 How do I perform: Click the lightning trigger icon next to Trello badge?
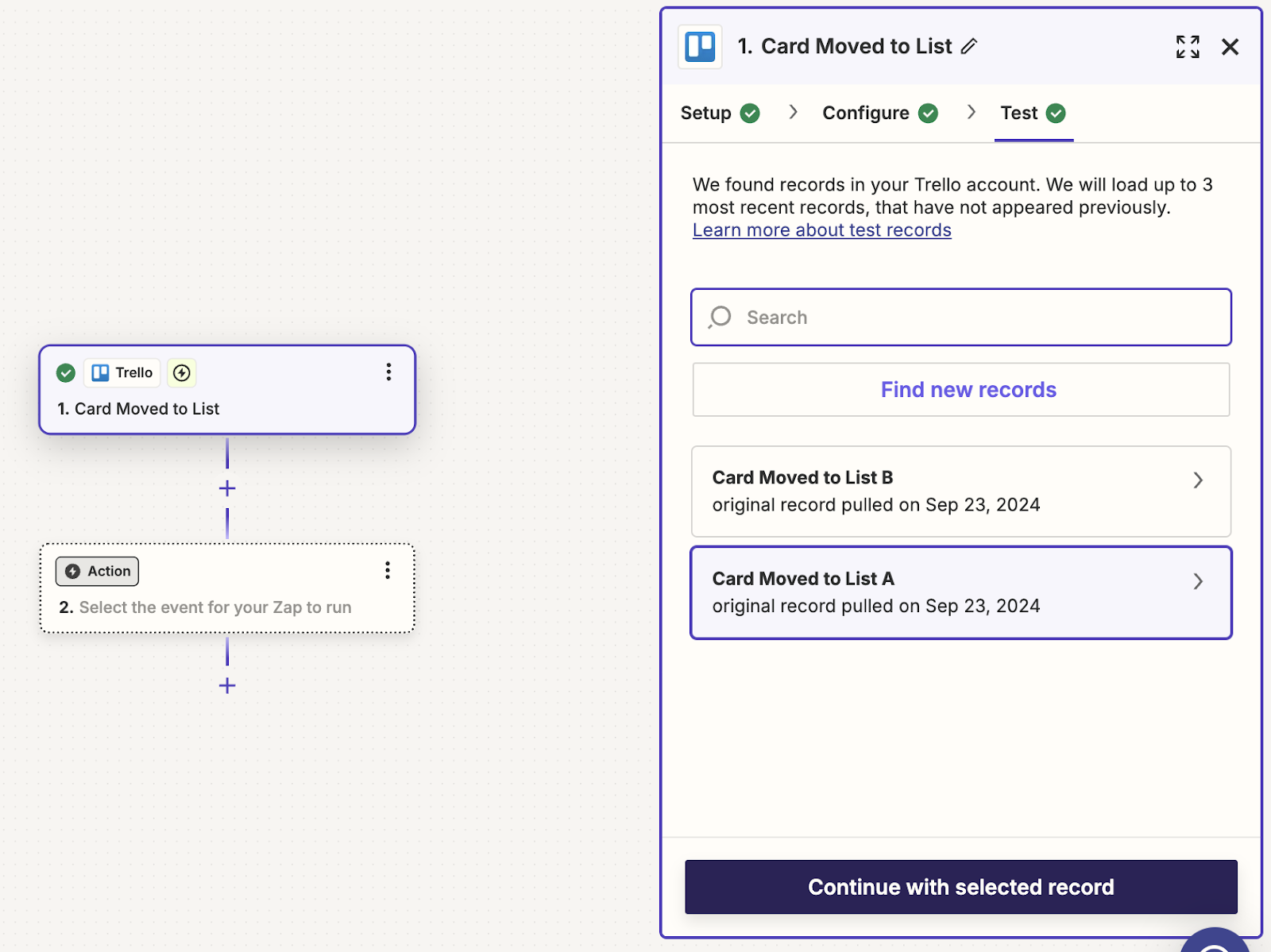click(x=181, y=372)
